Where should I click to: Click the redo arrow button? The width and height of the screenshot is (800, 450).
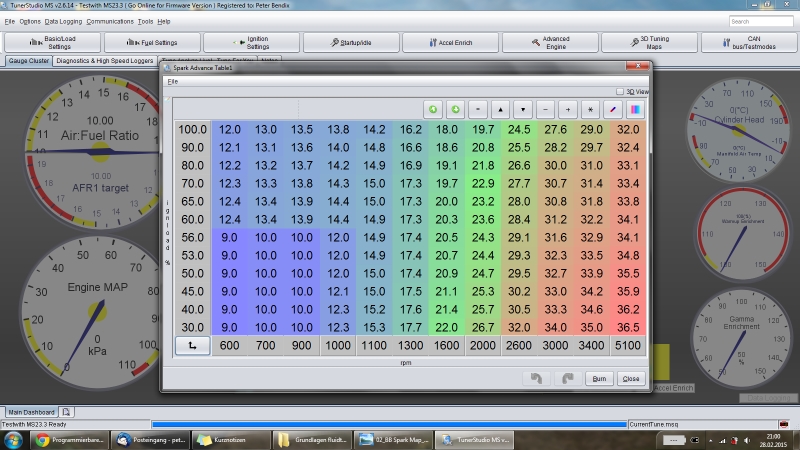567,378
